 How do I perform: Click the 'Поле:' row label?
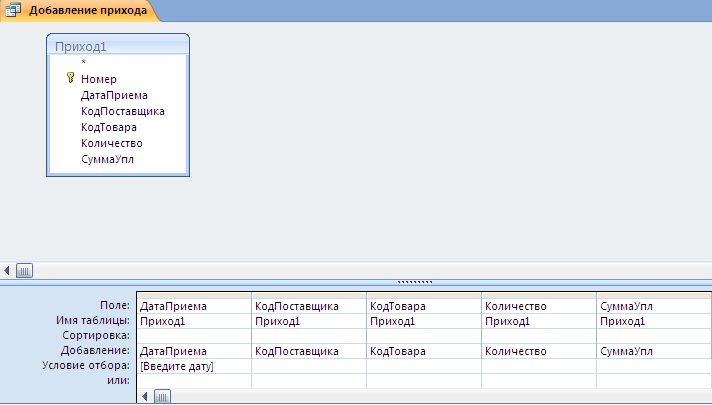pos(115,305)
